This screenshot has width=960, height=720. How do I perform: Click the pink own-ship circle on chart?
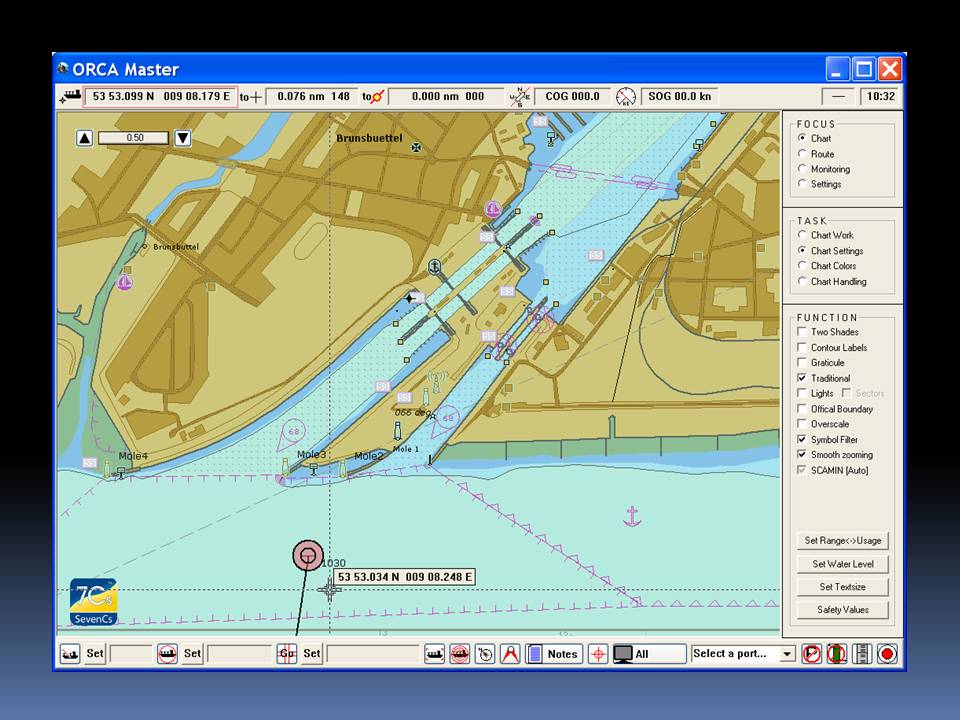[x=307, y=555]
